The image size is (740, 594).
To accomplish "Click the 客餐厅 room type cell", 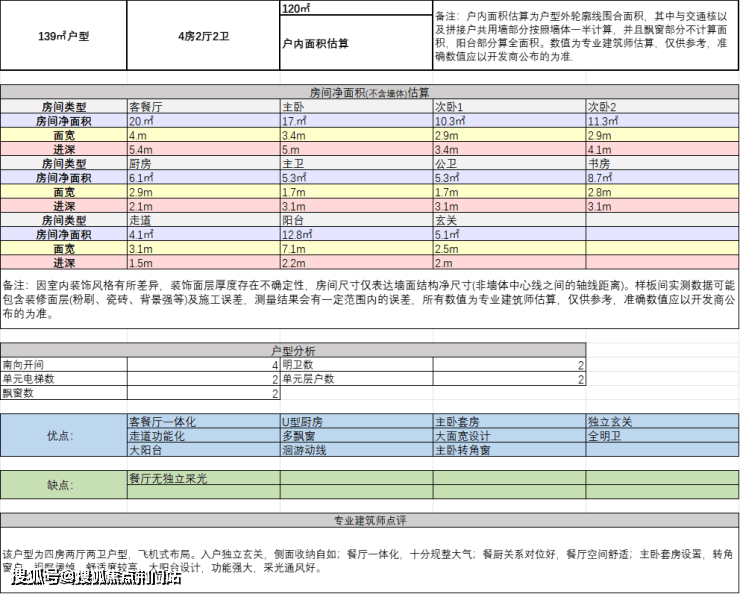I will coord(203,106).
